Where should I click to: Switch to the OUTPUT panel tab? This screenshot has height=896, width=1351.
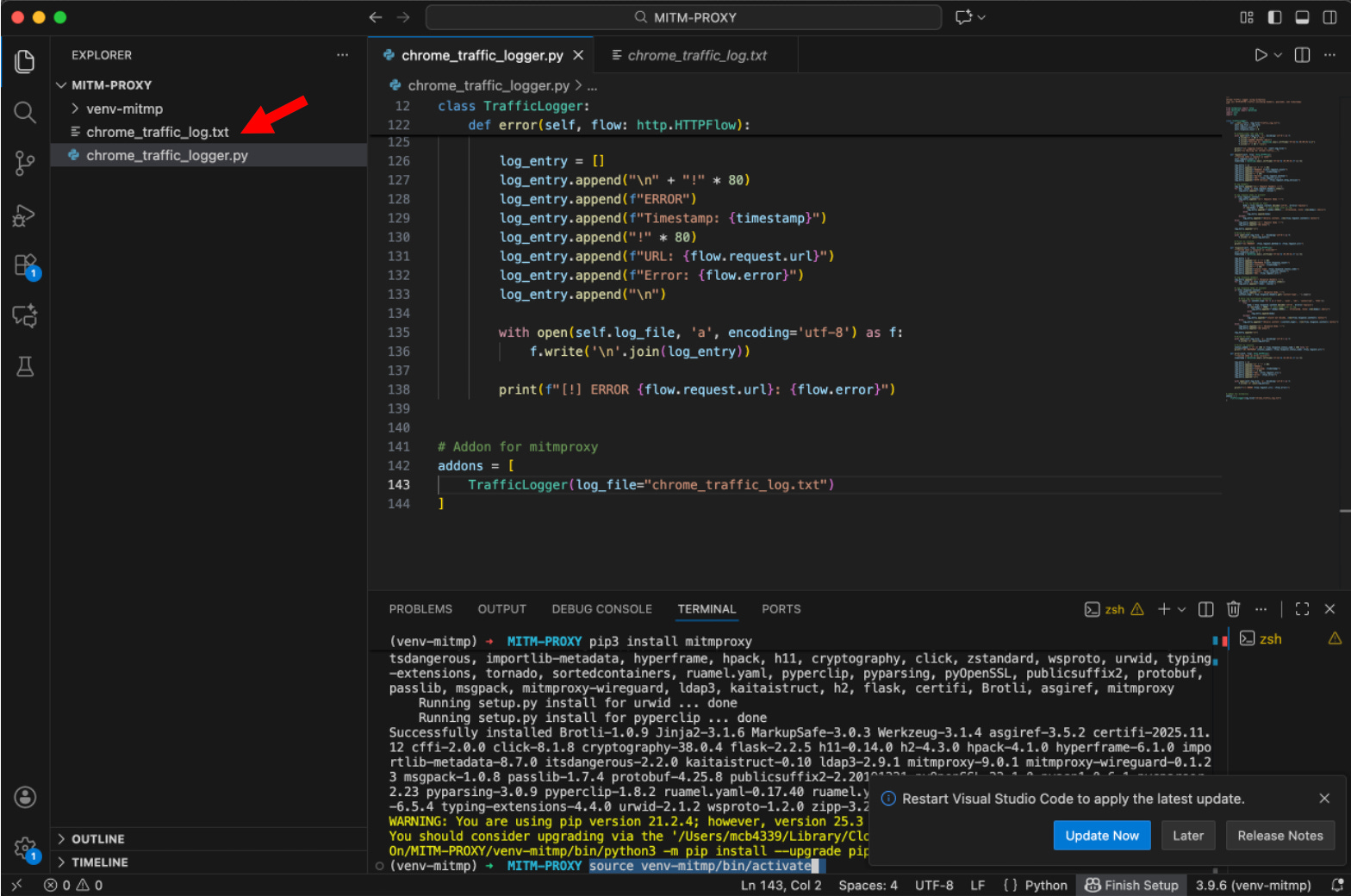tap(502, 609)
